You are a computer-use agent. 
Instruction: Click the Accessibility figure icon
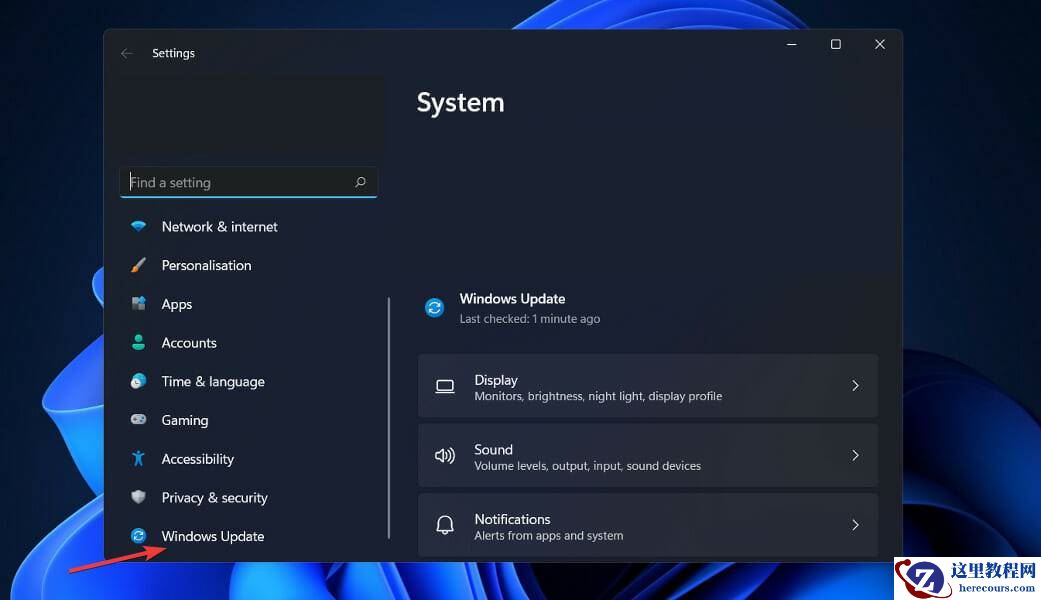138,458
